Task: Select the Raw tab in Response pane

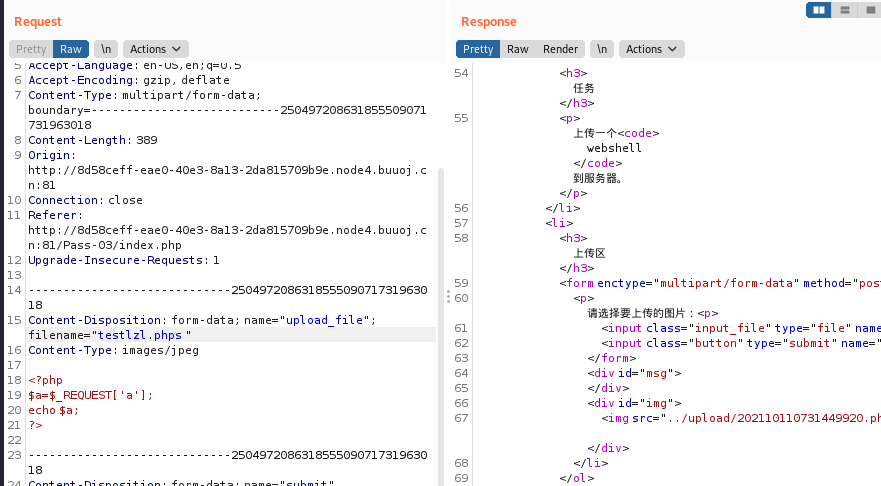Action: [x=517, y=49]
